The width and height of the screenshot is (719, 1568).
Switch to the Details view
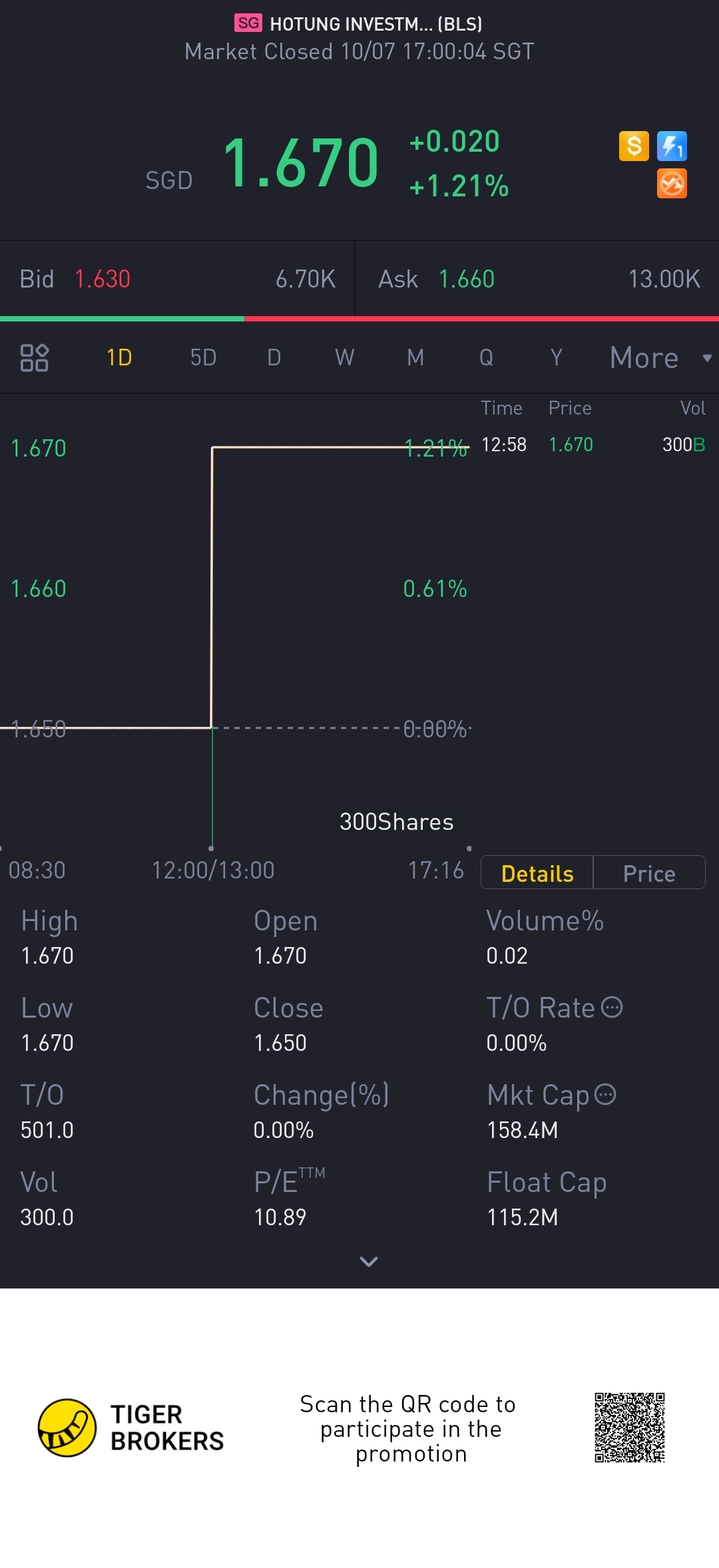point(537,873)
